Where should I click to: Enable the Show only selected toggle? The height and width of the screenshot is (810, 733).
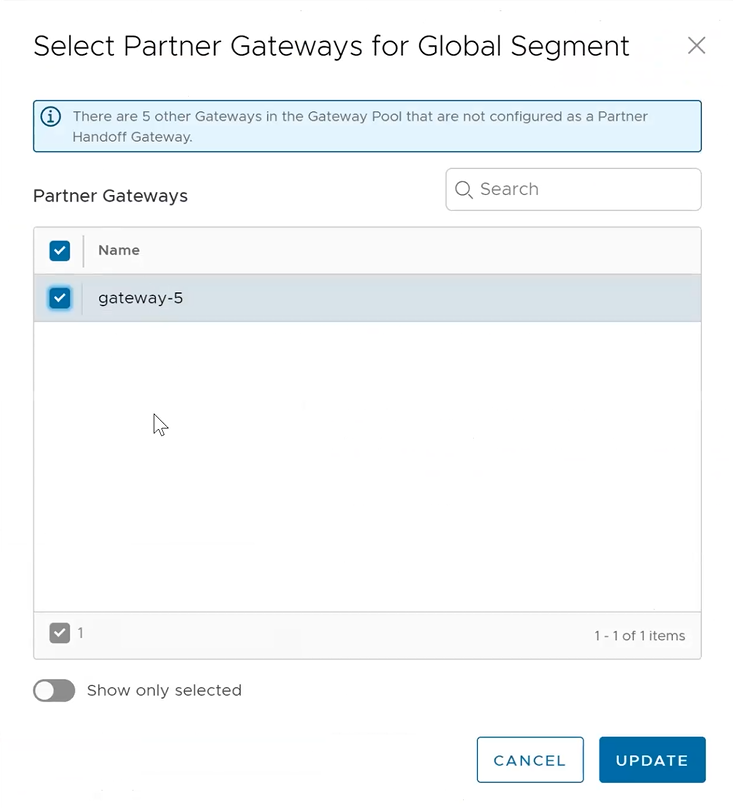[54, 691]
